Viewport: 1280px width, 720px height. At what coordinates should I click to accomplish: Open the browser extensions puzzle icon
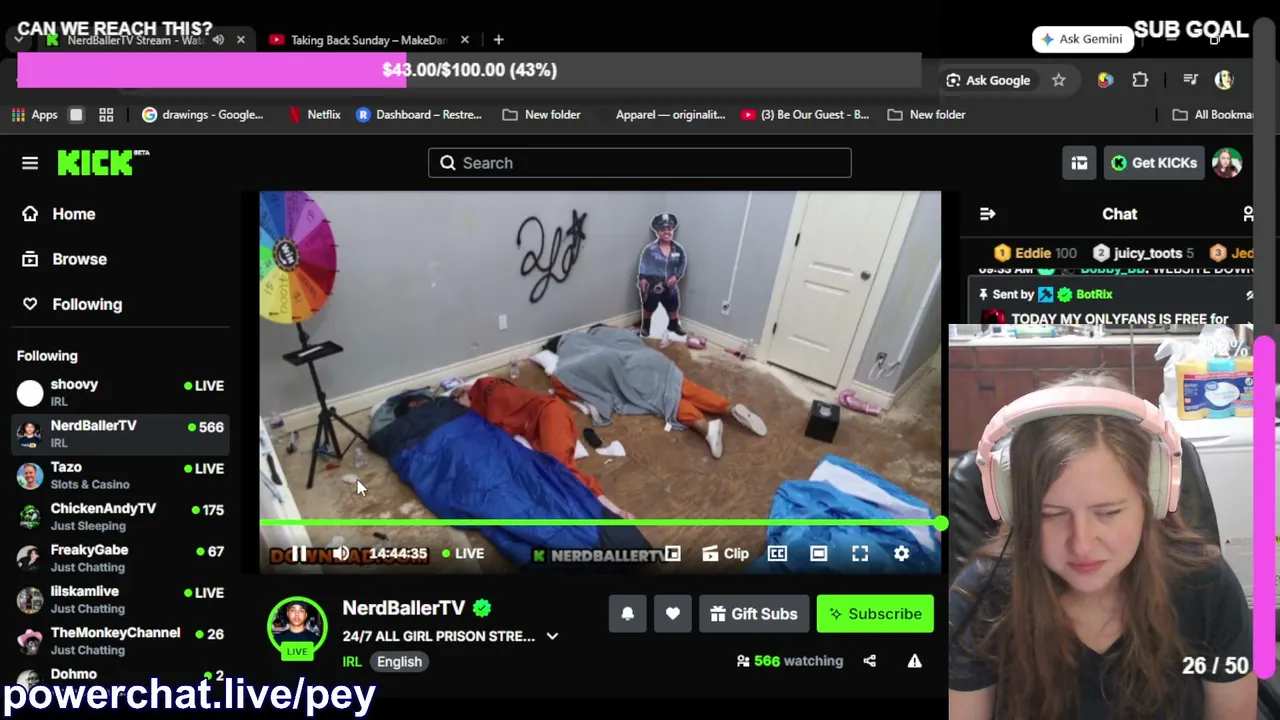(1140, 80)
